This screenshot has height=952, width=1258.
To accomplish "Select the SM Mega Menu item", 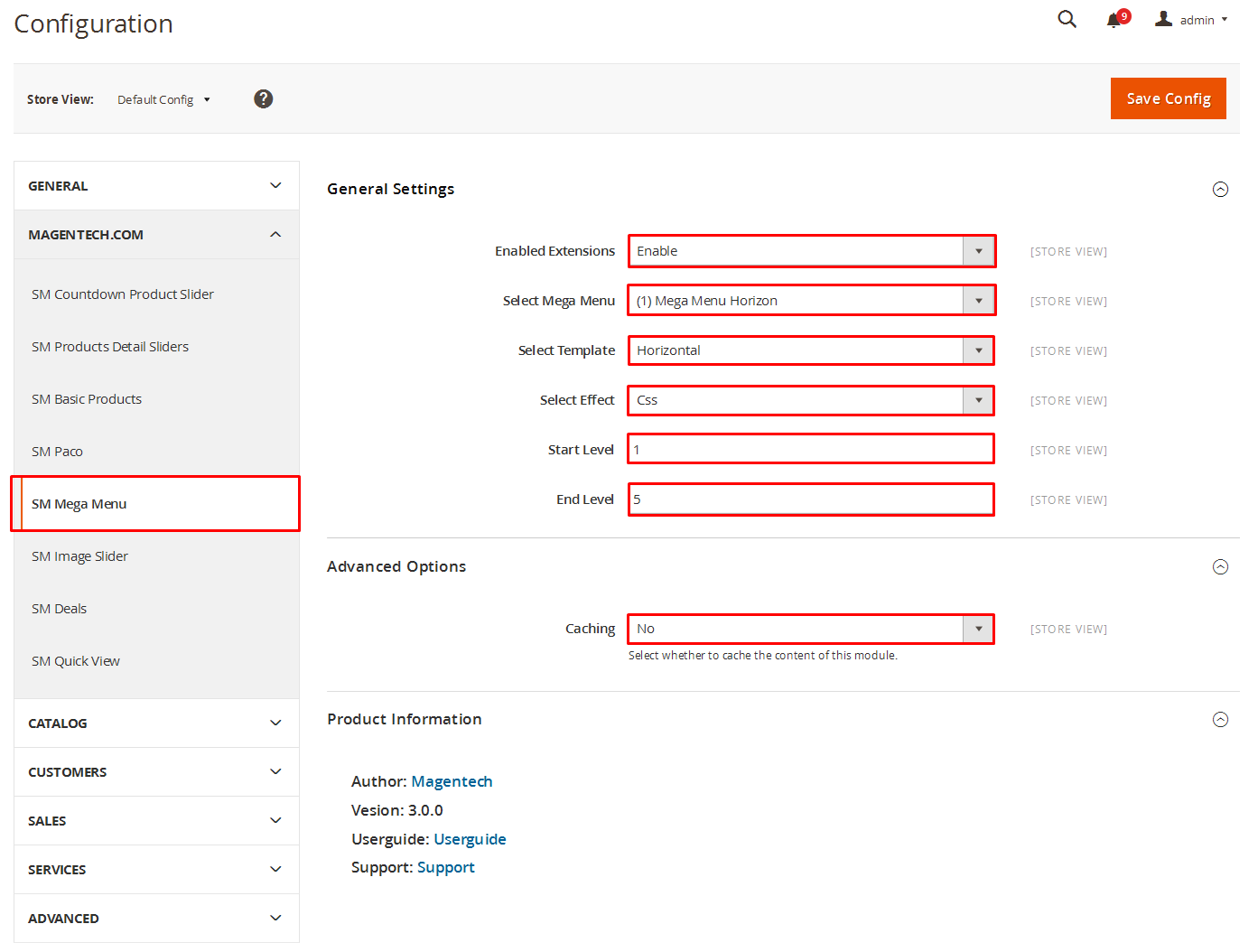I will [156, 504].
